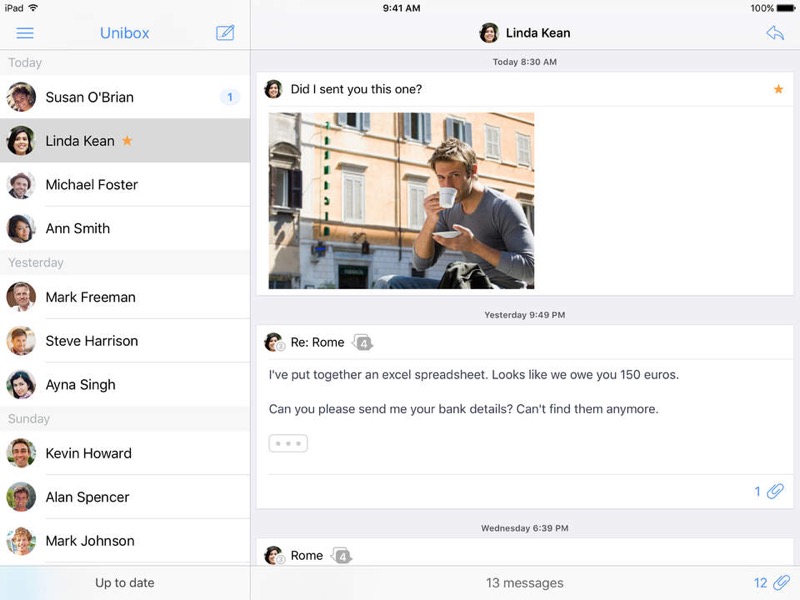Image resolution: width=800 pixels, height=600 pixels.
Task: Tap the Unibox title
Action: (124, 33)
